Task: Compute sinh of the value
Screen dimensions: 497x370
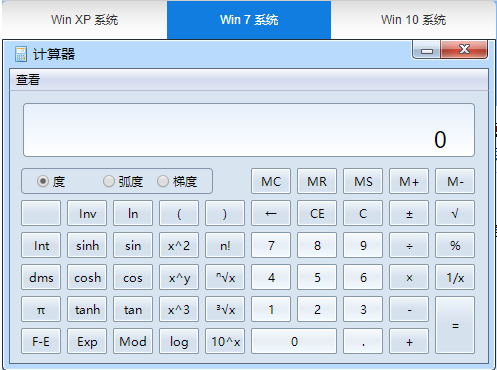Action: click(87, 245)
